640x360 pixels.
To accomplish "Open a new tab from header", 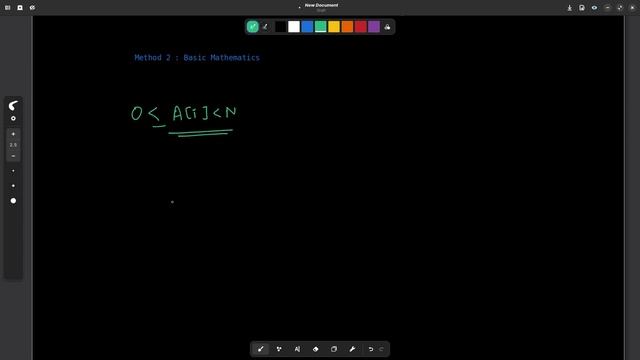I will (20, 8).
